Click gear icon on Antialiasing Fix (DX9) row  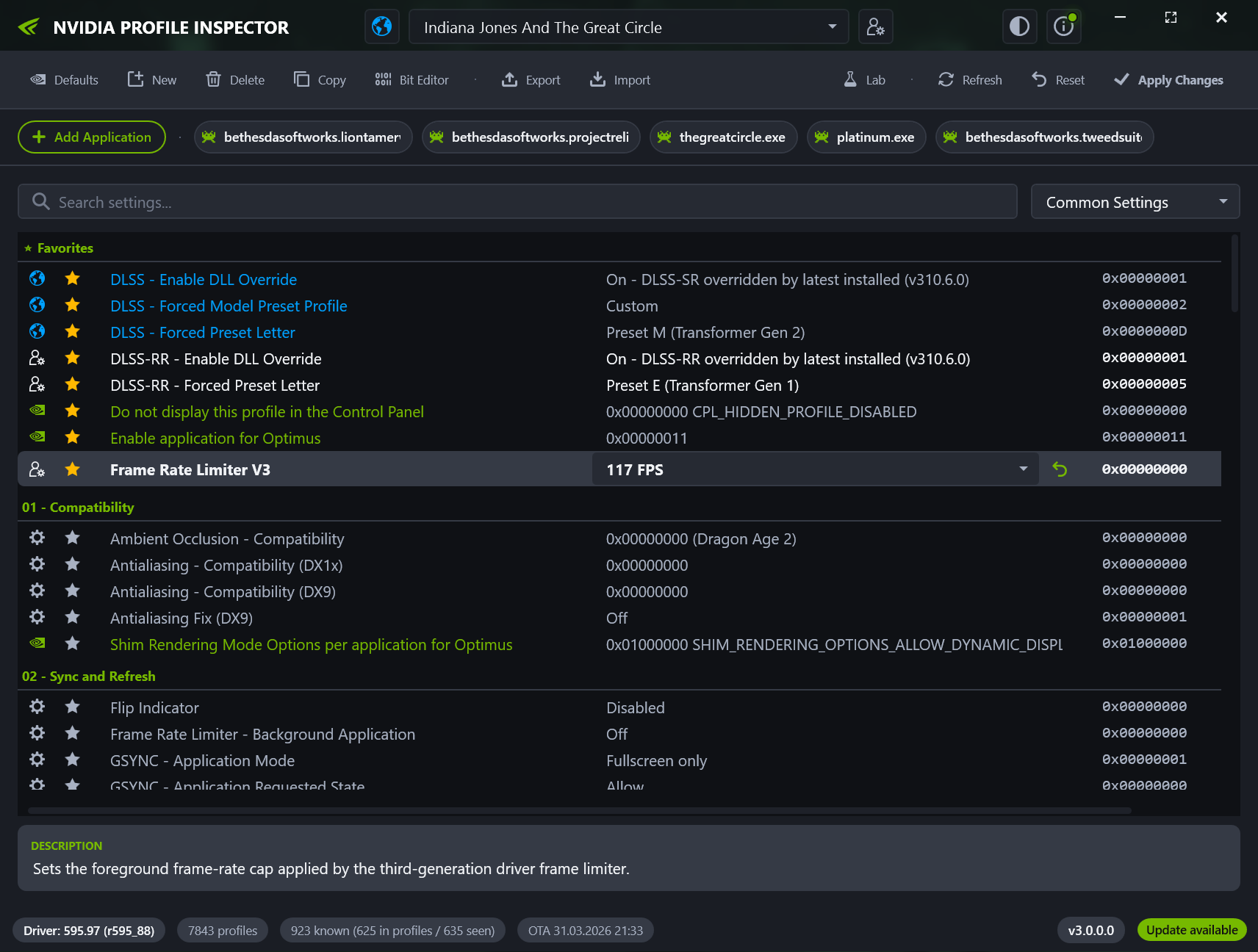(37, 617)
